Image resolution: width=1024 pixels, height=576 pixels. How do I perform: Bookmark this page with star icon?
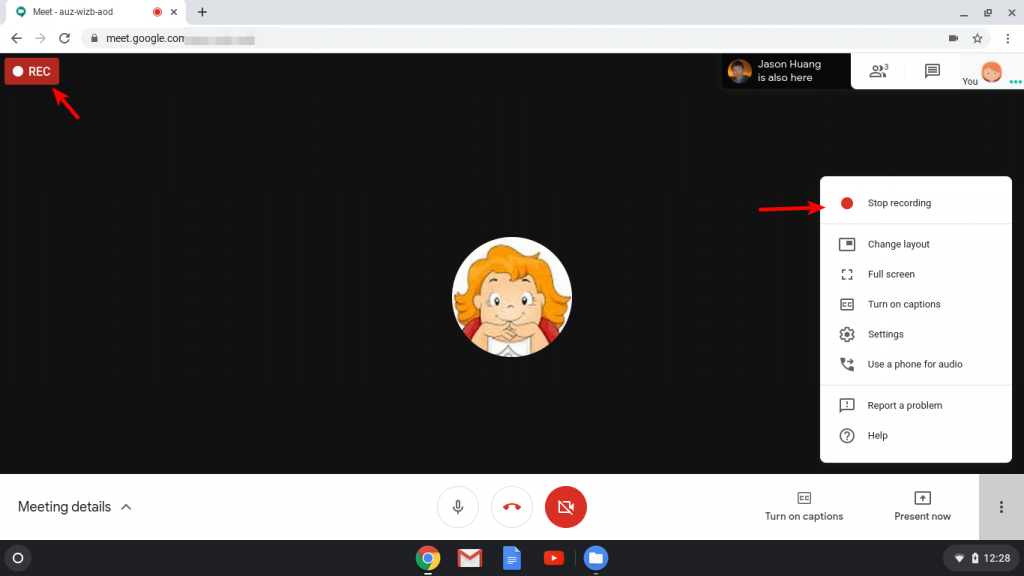coord(977,39)
